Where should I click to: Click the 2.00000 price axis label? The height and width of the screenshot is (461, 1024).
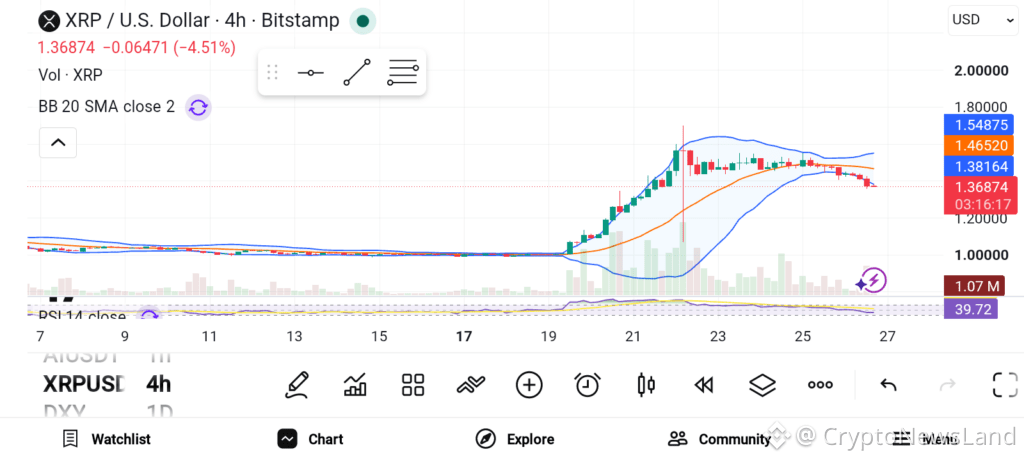pyautogui.click(x=982, y=71)
